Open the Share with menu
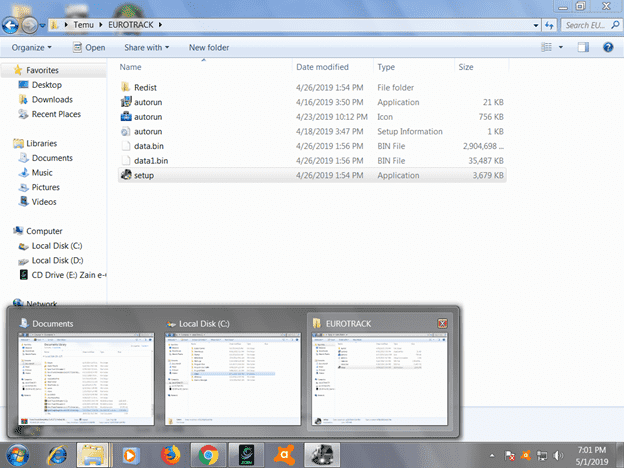This screenshot has width=624, height=468. click(146, 48)
